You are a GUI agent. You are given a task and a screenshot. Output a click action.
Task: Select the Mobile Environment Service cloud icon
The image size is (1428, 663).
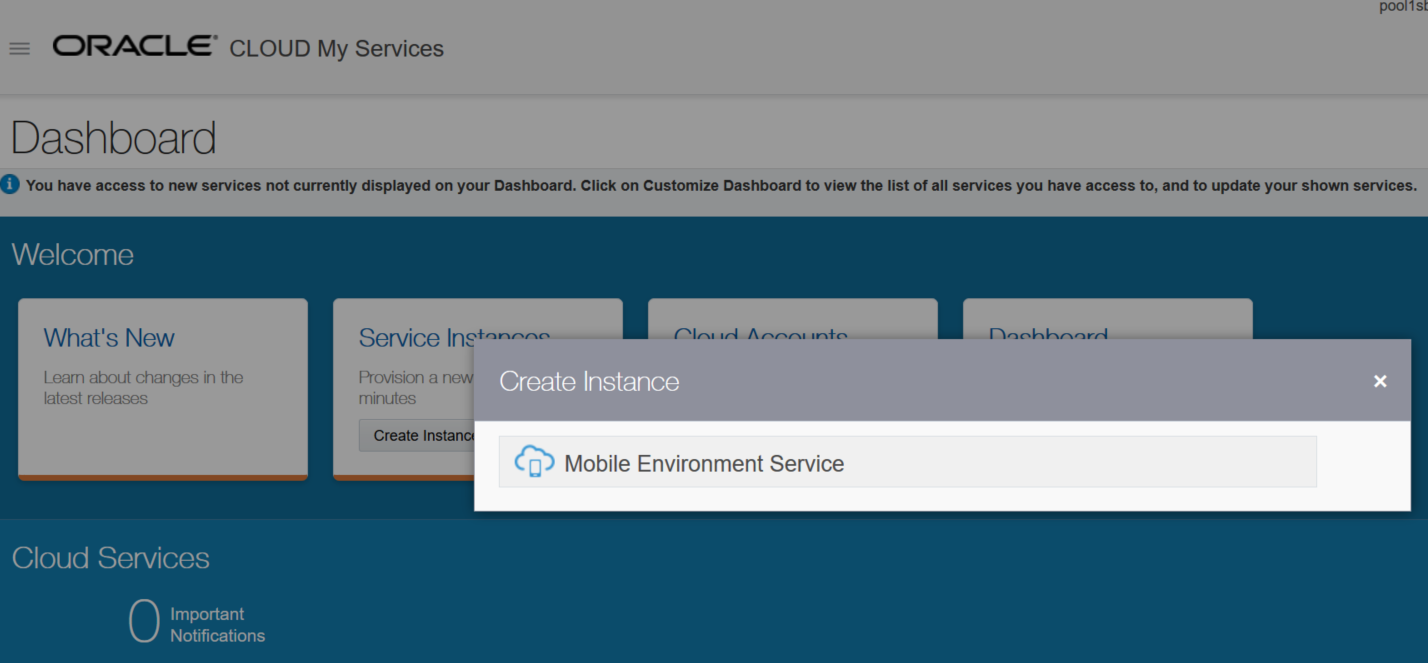(x=533, y=461)
